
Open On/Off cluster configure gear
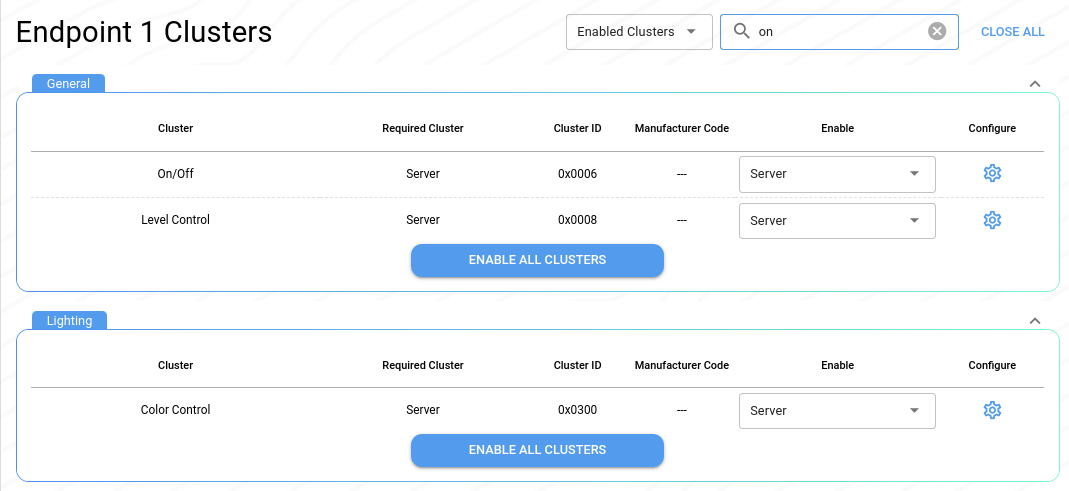[992, 174]
